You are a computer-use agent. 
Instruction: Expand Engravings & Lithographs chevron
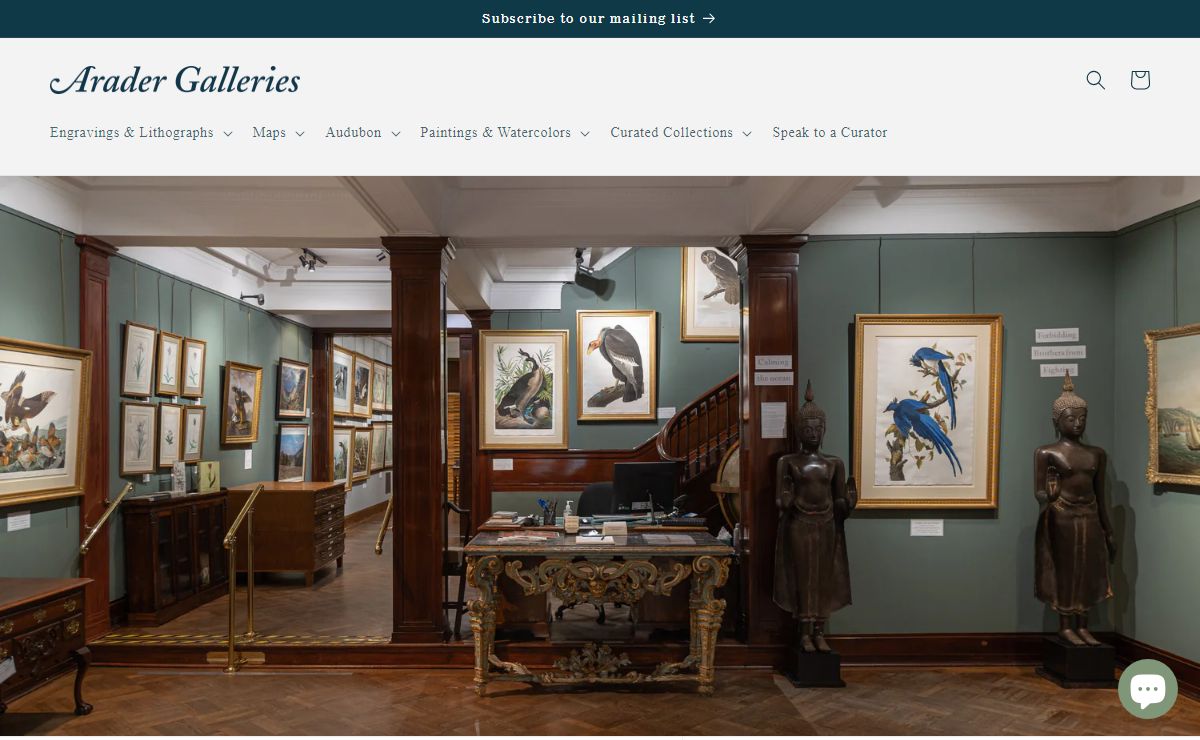(228, 133)
